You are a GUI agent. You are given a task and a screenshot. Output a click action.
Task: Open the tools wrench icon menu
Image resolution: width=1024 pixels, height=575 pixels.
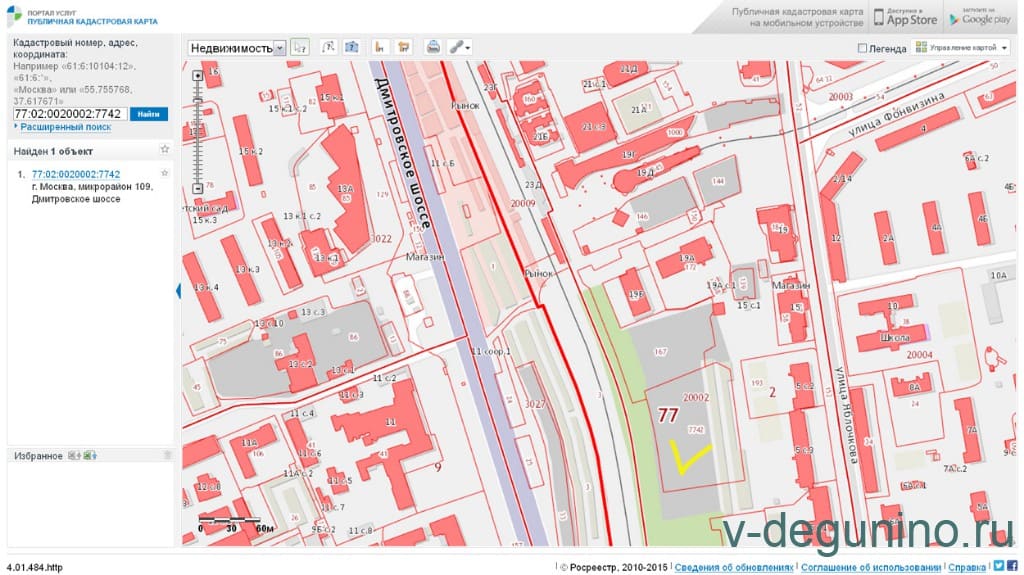[459, 47]
